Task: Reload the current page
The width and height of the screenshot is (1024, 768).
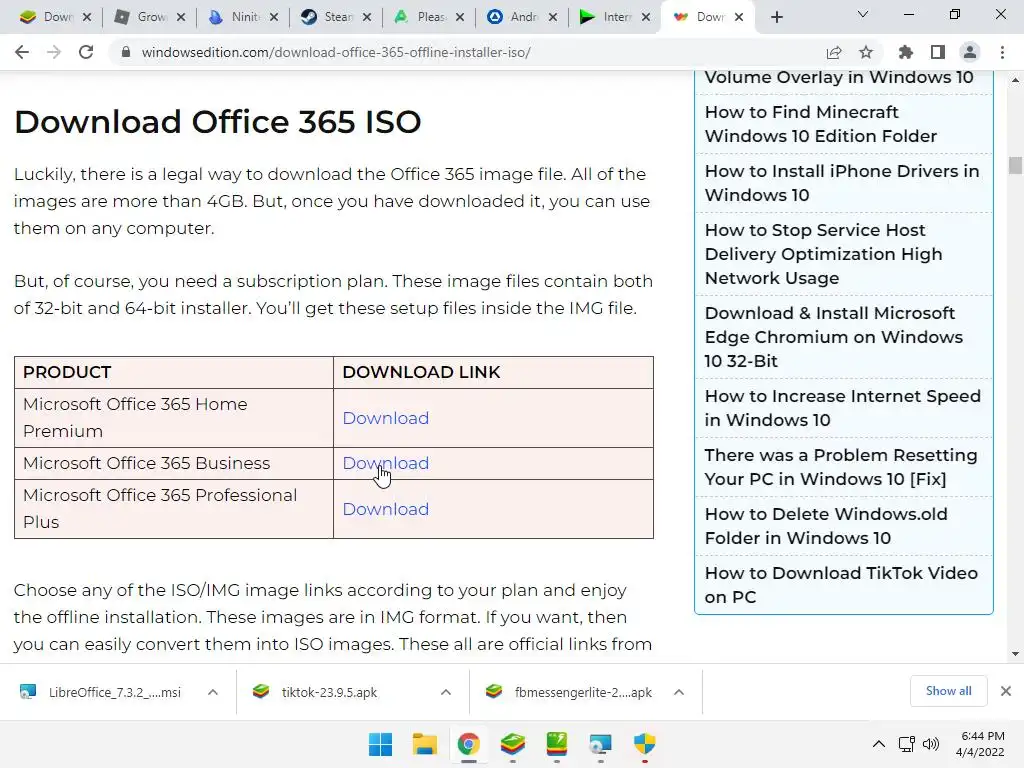Action: pos(86,52)
